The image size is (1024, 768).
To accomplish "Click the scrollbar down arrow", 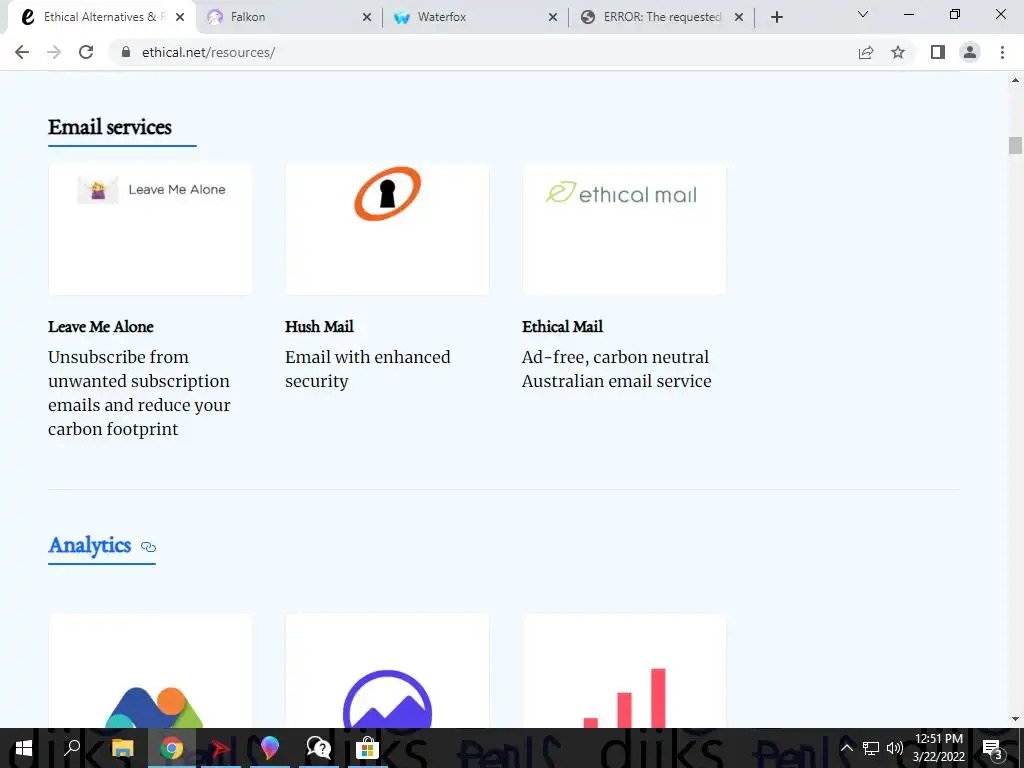I will [x=1015, y=719].
